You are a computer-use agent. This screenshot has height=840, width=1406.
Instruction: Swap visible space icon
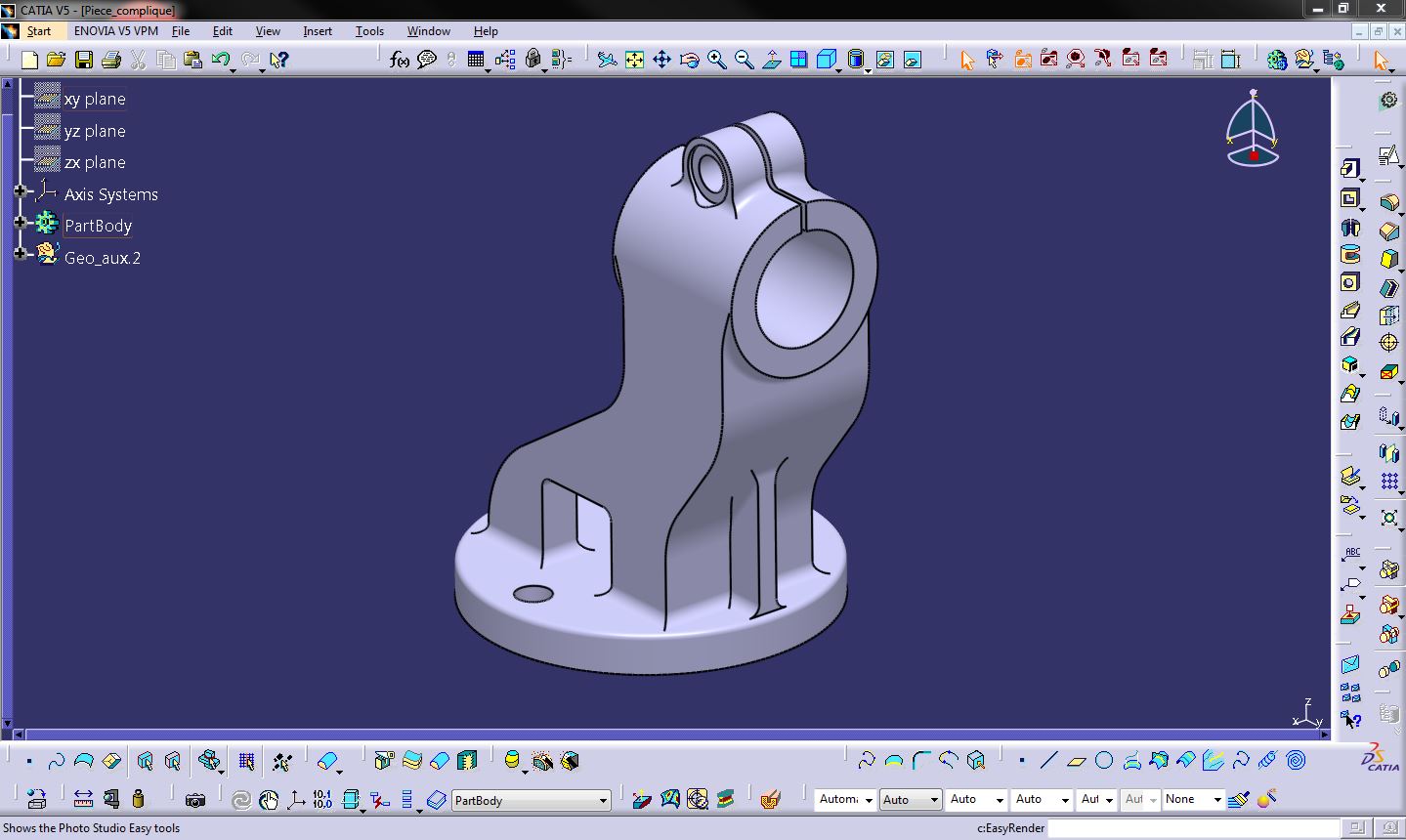(912, 60)
